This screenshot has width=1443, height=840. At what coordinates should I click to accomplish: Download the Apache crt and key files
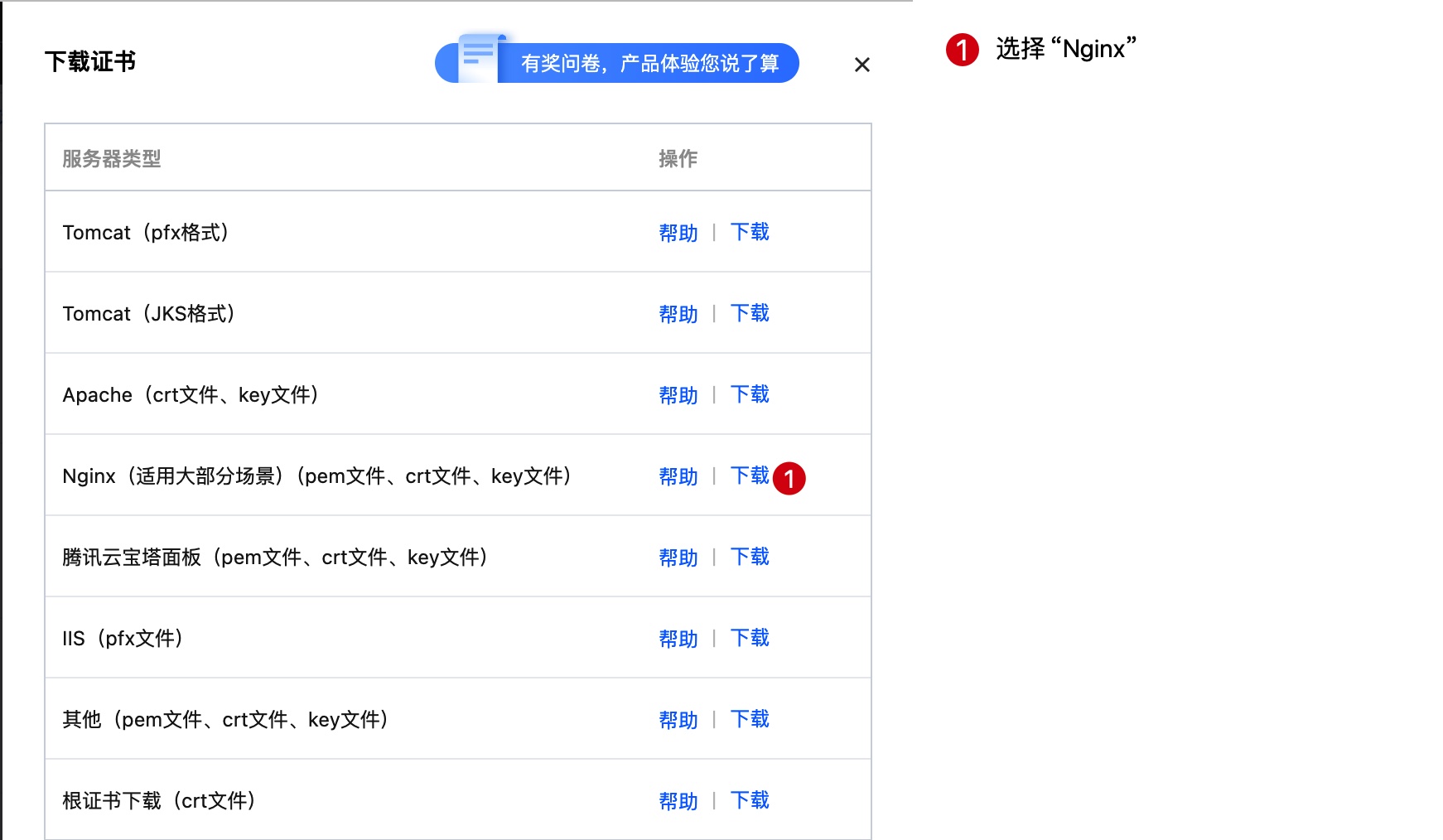pyautogui.click(x=750, y=394)
